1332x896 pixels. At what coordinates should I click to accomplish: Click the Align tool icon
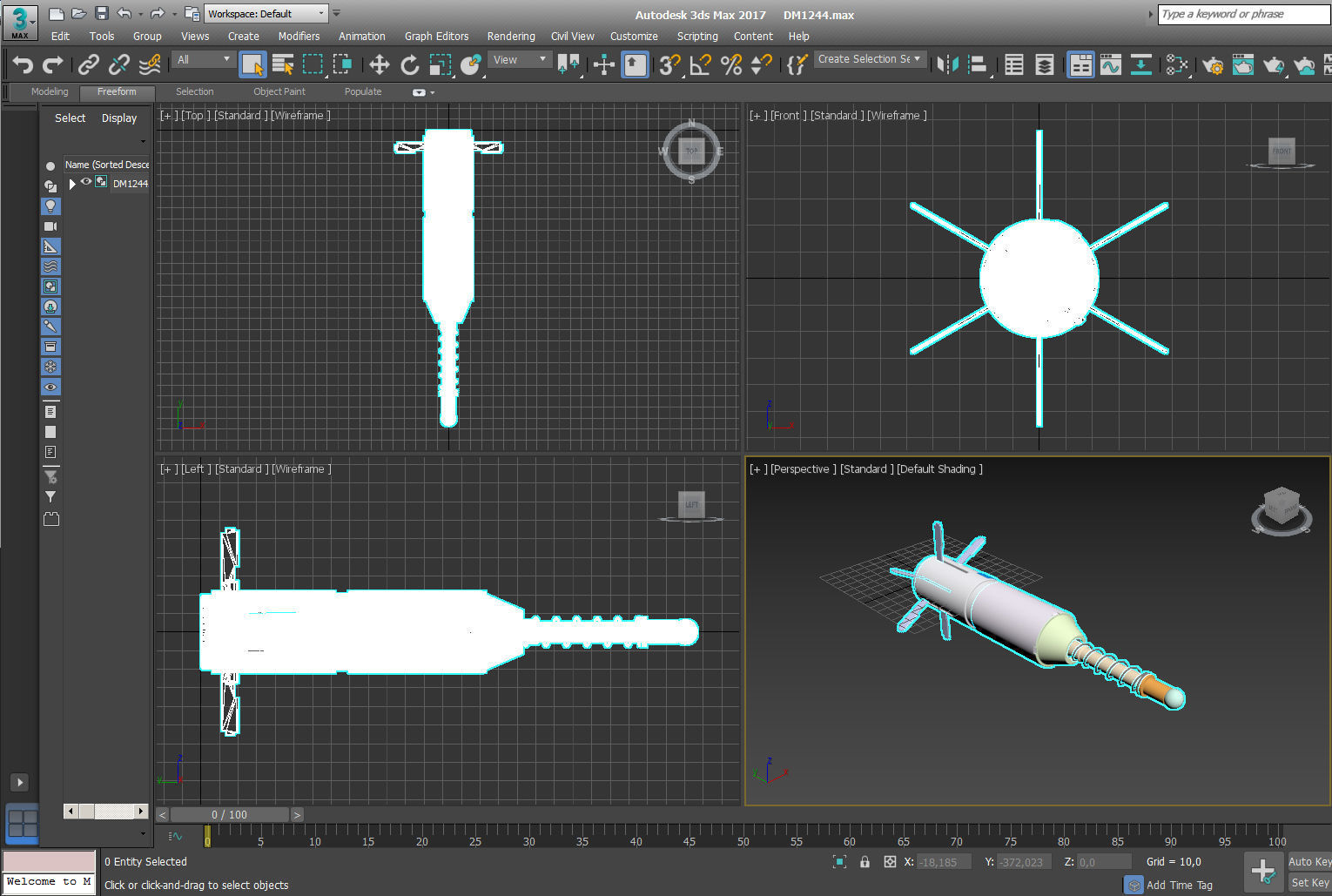click(979, 64)
